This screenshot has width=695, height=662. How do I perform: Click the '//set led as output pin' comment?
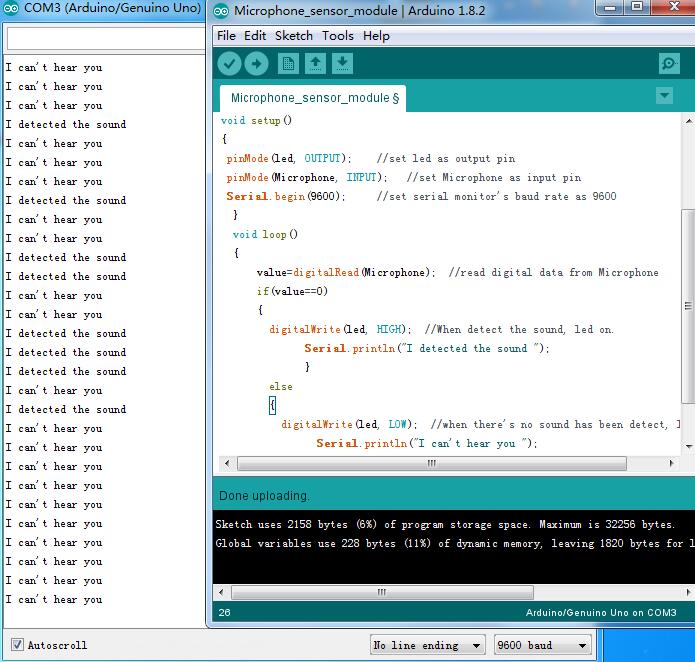[x=446, y=159]
